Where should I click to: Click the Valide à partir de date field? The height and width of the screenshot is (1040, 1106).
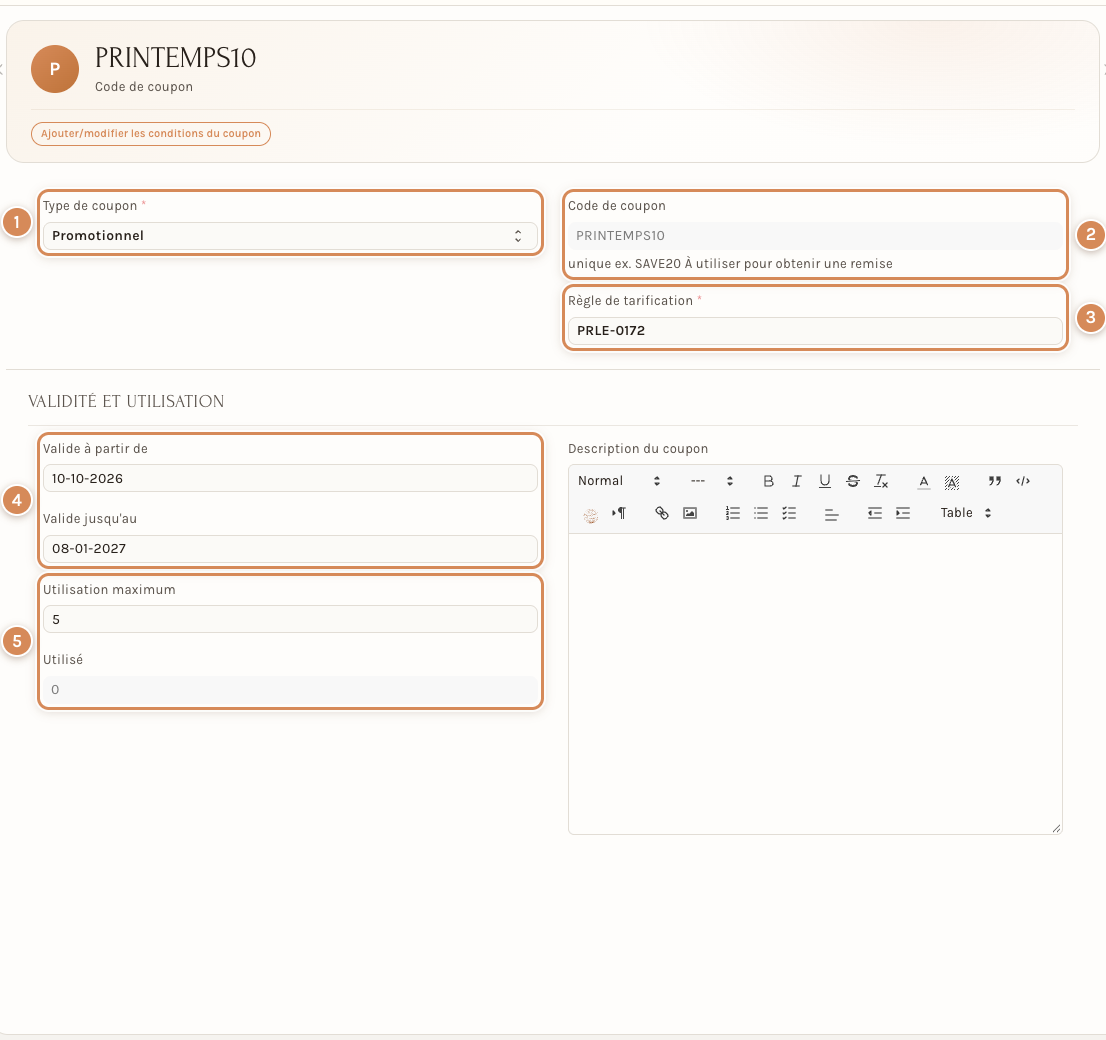click(290, 478)
